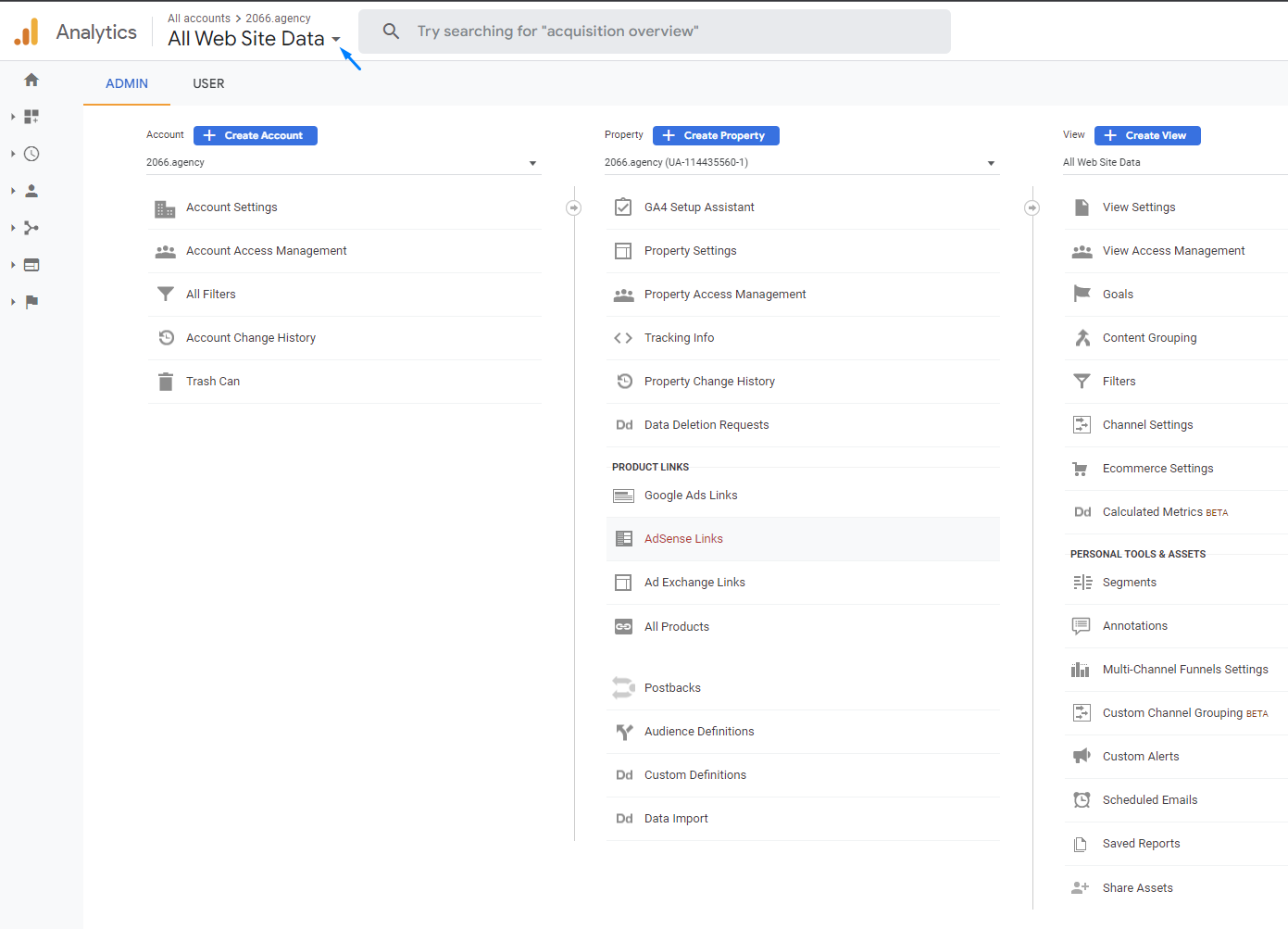This screenshot has width=1288, height=929.
Task: Click the Audience Definitions fork icon
Action: point(624,732)
